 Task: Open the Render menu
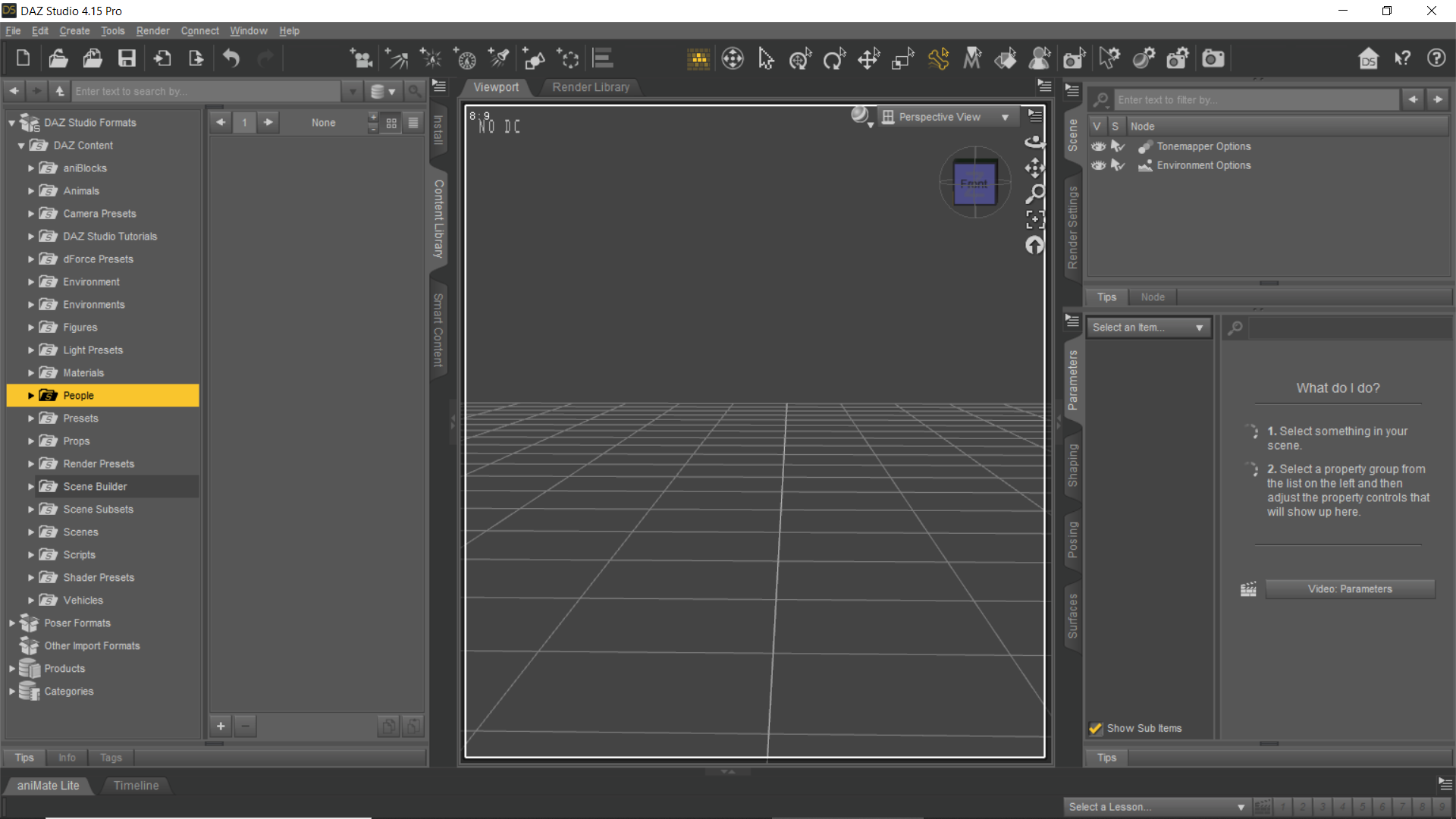[x=152, y=31]
